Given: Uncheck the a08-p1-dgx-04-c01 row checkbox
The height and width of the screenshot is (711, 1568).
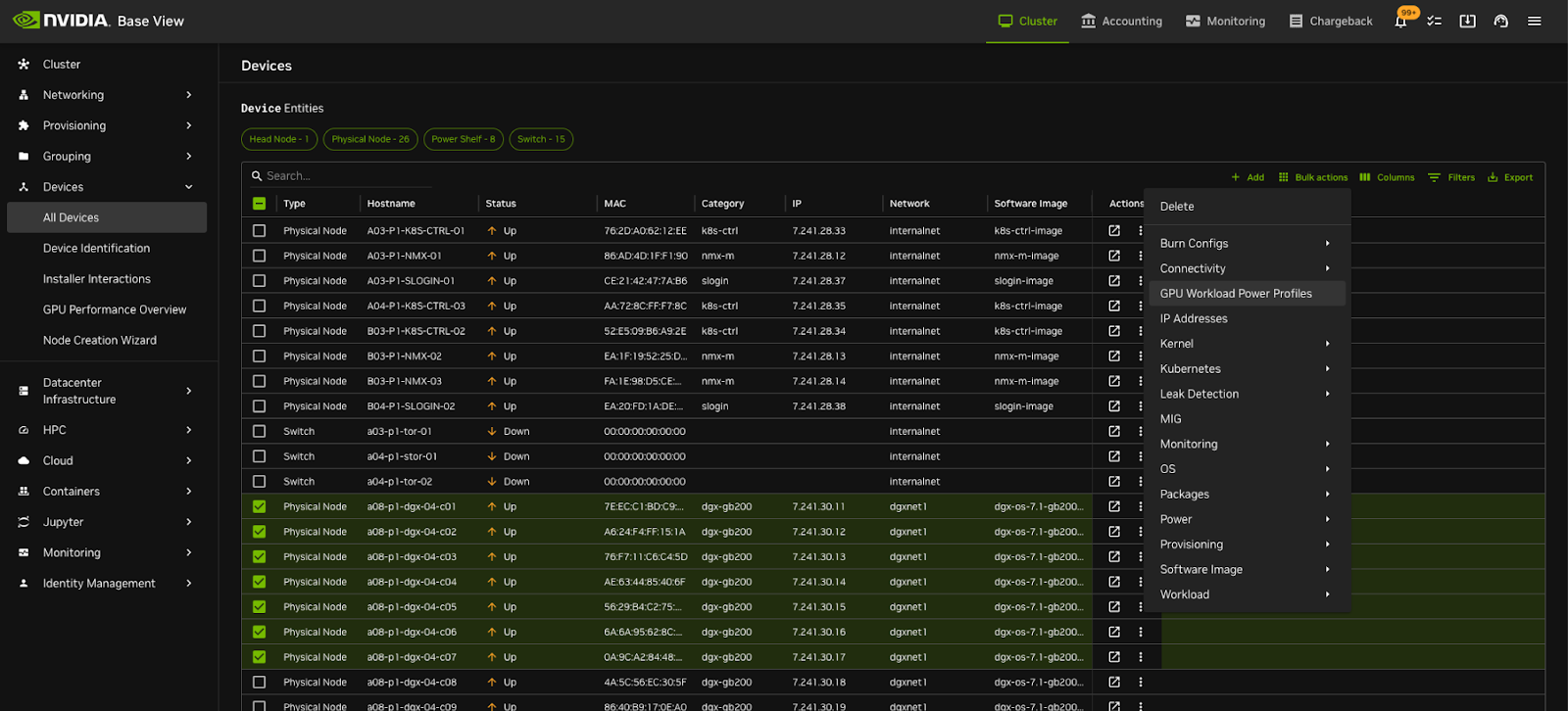Looking at the screenshot, I should coord(259,507).
